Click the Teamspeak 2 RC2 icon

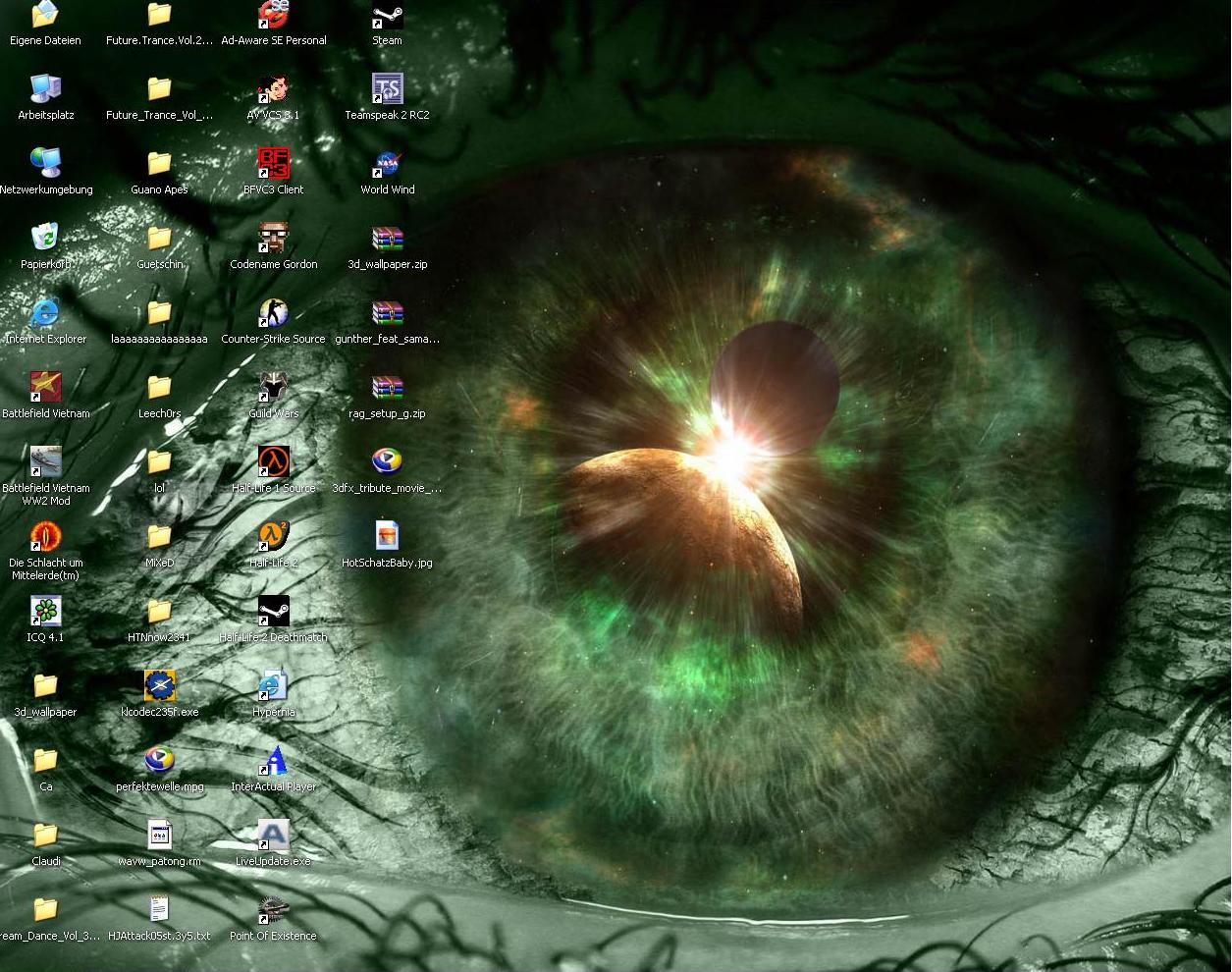point(387,89)
